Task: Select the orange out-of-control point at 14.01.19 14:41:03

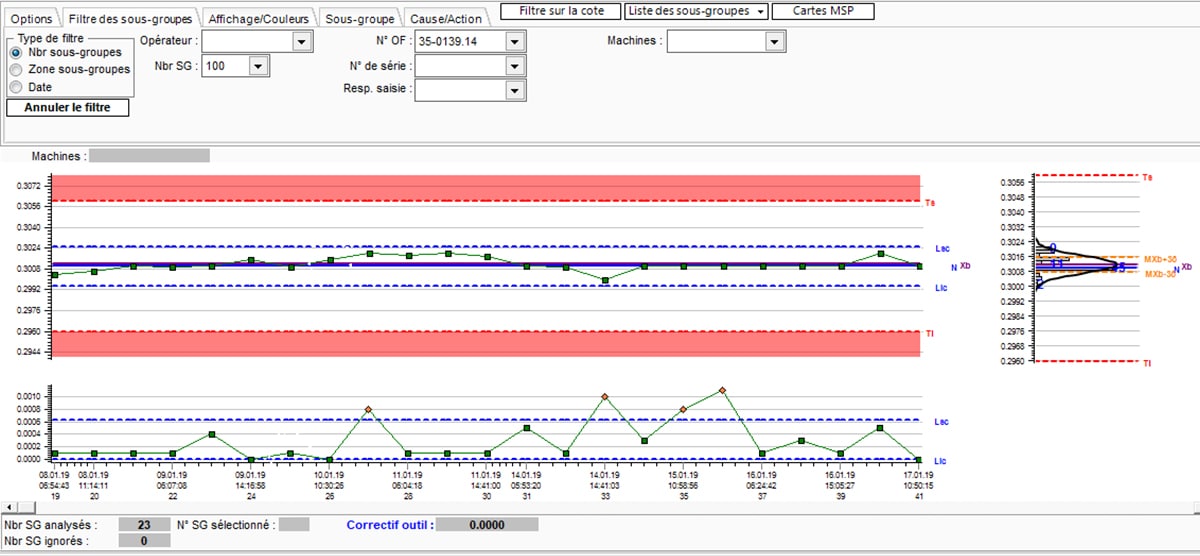Action: [605, 397]
